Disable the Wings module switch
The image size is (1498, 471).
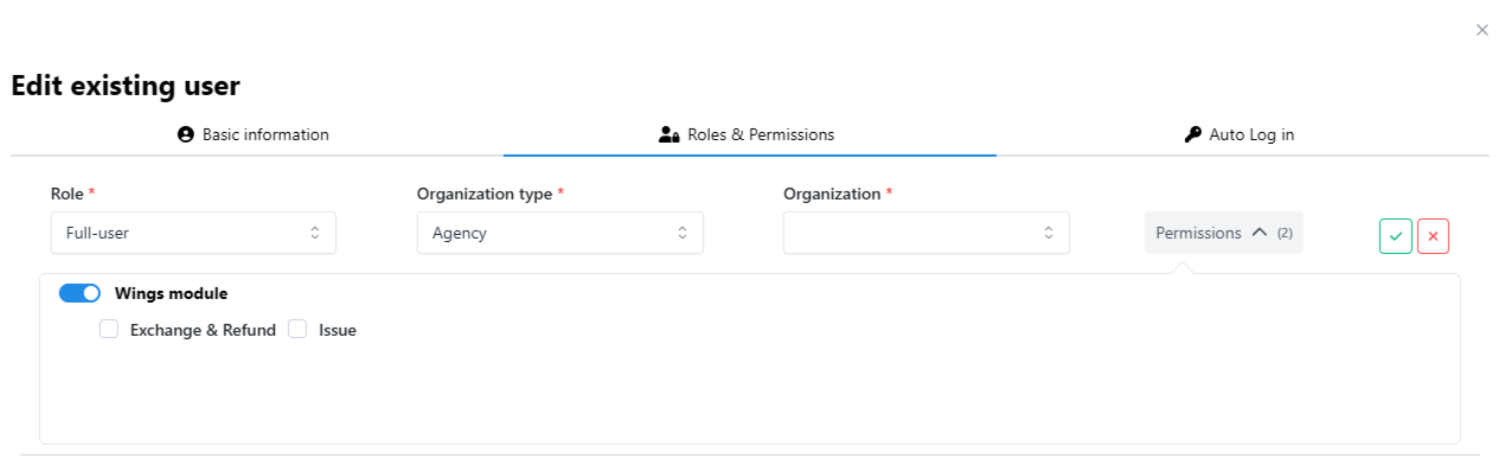coord(80,293)
